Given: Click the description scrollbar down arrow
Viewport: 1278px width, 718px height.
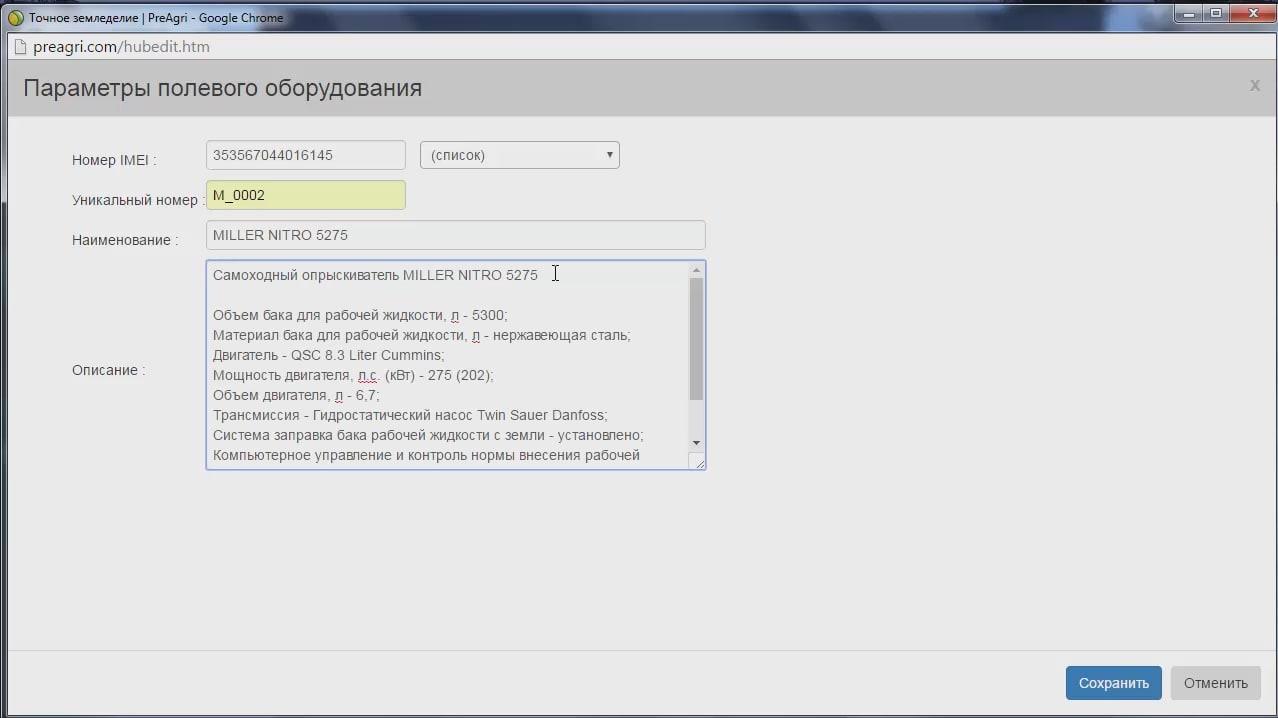Looking at the screenshot, I should [x=696, y=443].
